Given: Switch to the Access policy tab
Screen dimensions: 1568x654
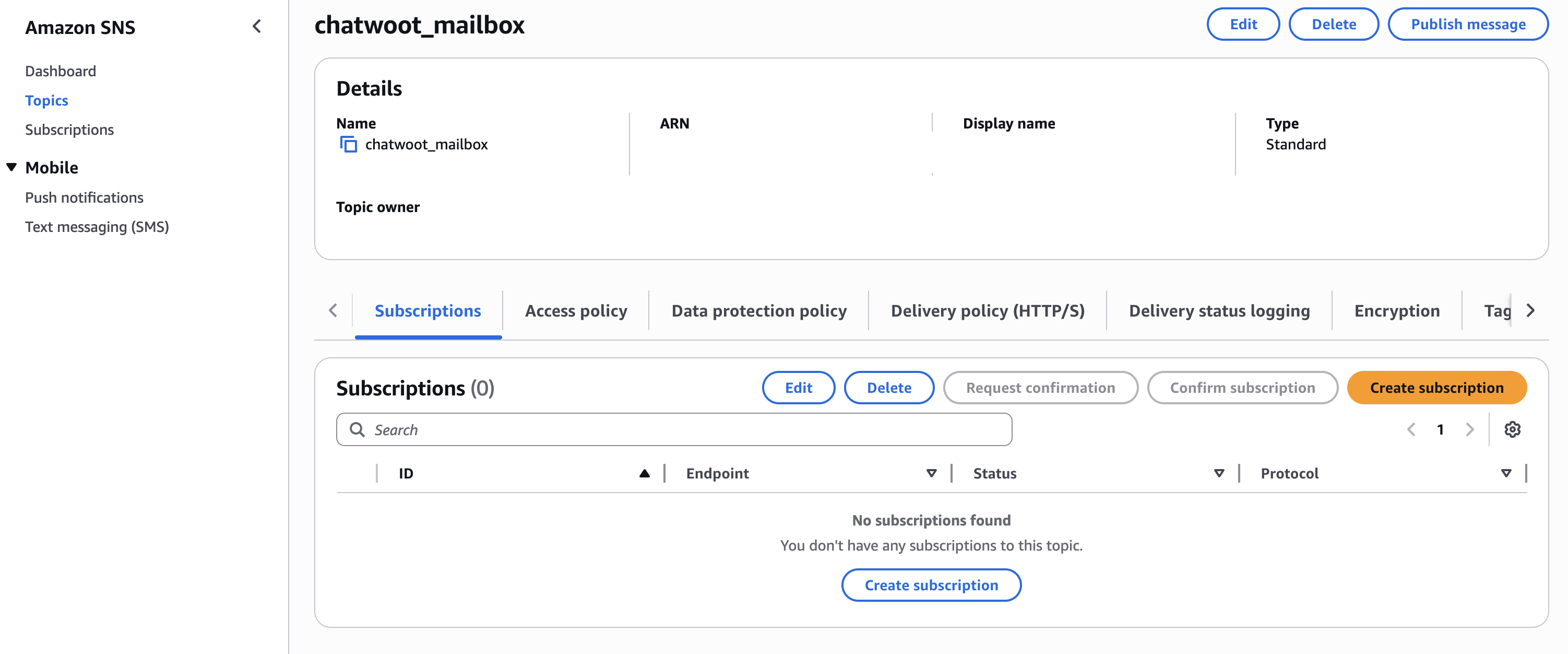Looking at the screenshot, I should point(576,311).
